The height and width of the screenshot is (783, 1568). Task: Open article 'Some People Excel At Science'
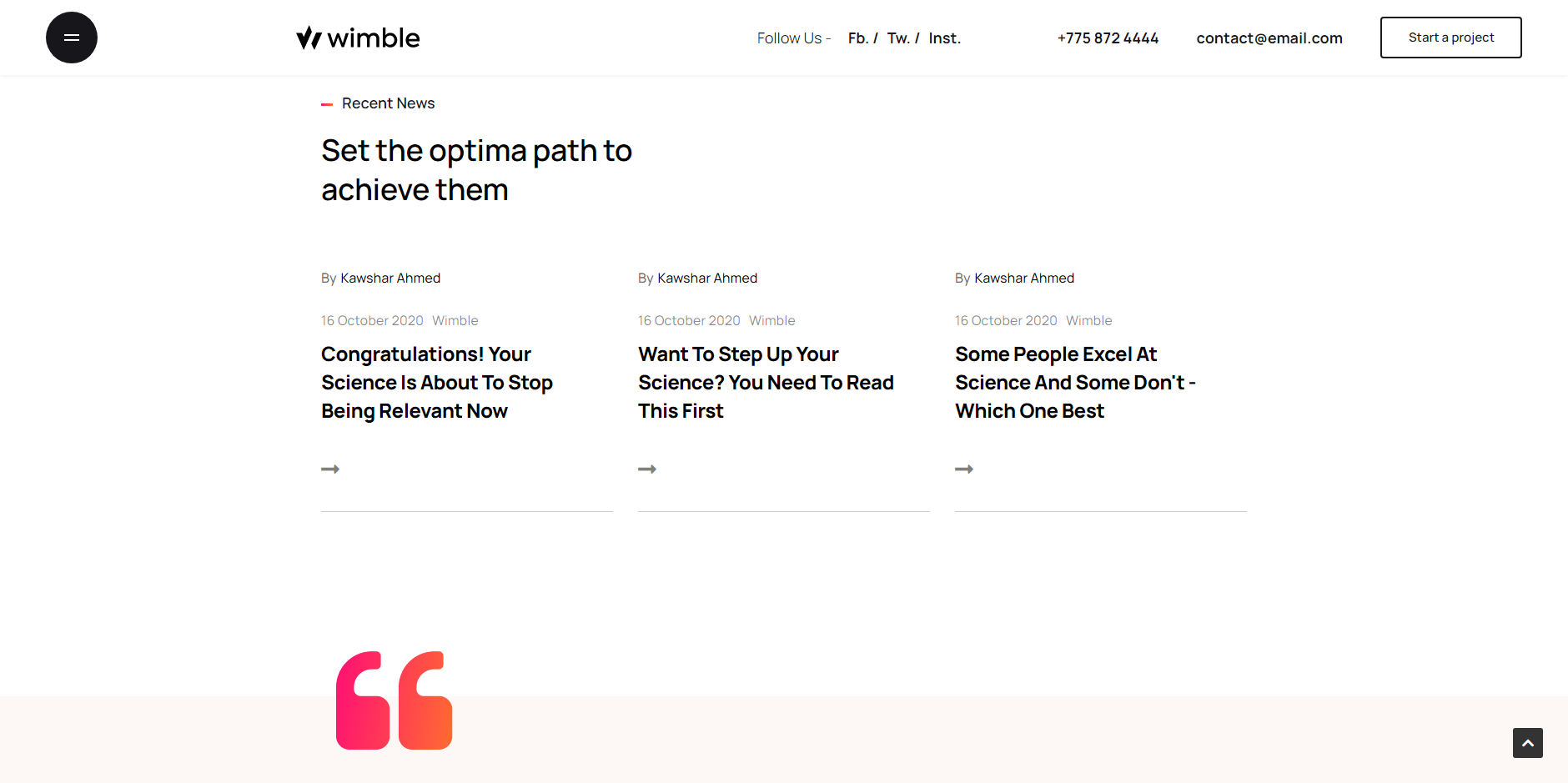1076,383
